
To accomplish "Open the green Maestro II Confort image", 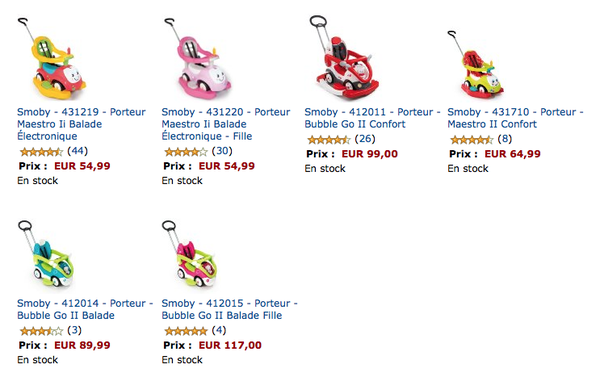I will [476, 64].
